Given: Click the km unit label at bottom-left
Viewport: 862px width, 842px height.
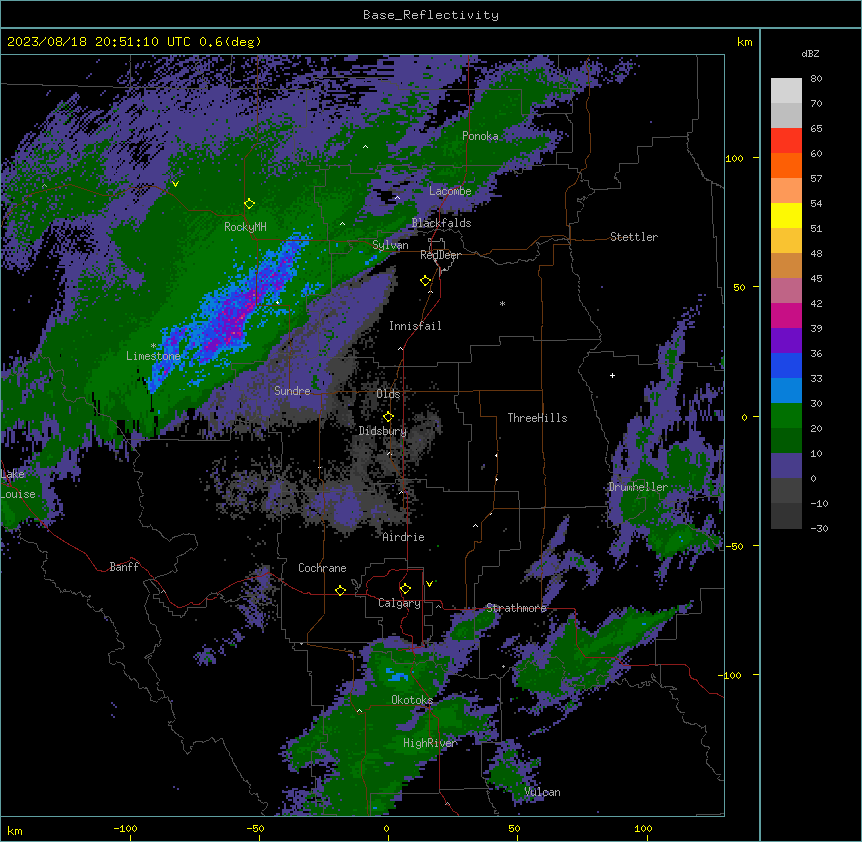Looking at the screenshot, I should pos(14,830).
